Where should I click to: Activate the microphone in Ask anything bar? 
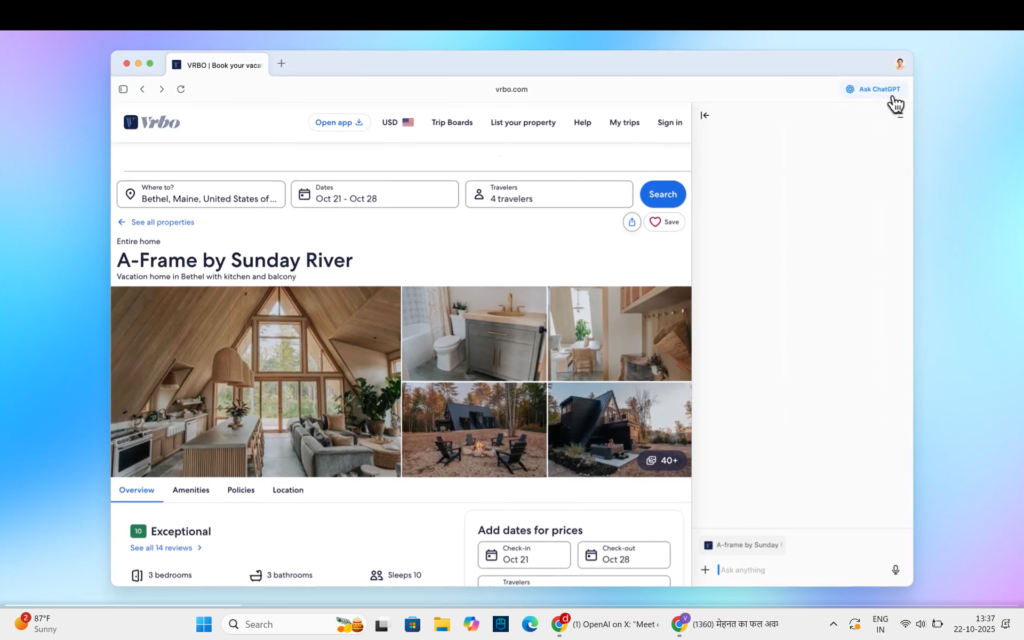click(895, 569)
